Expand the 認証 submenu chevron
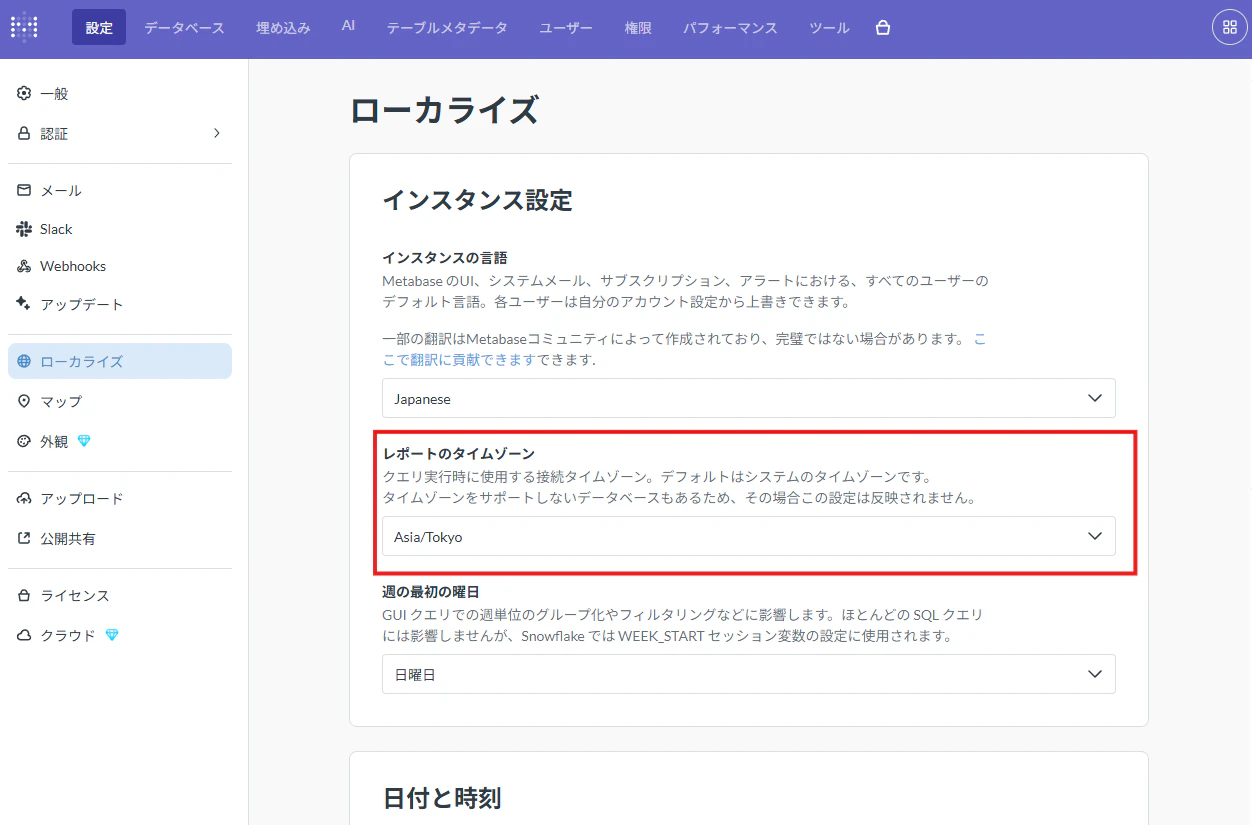 click(x=217, y=133)
